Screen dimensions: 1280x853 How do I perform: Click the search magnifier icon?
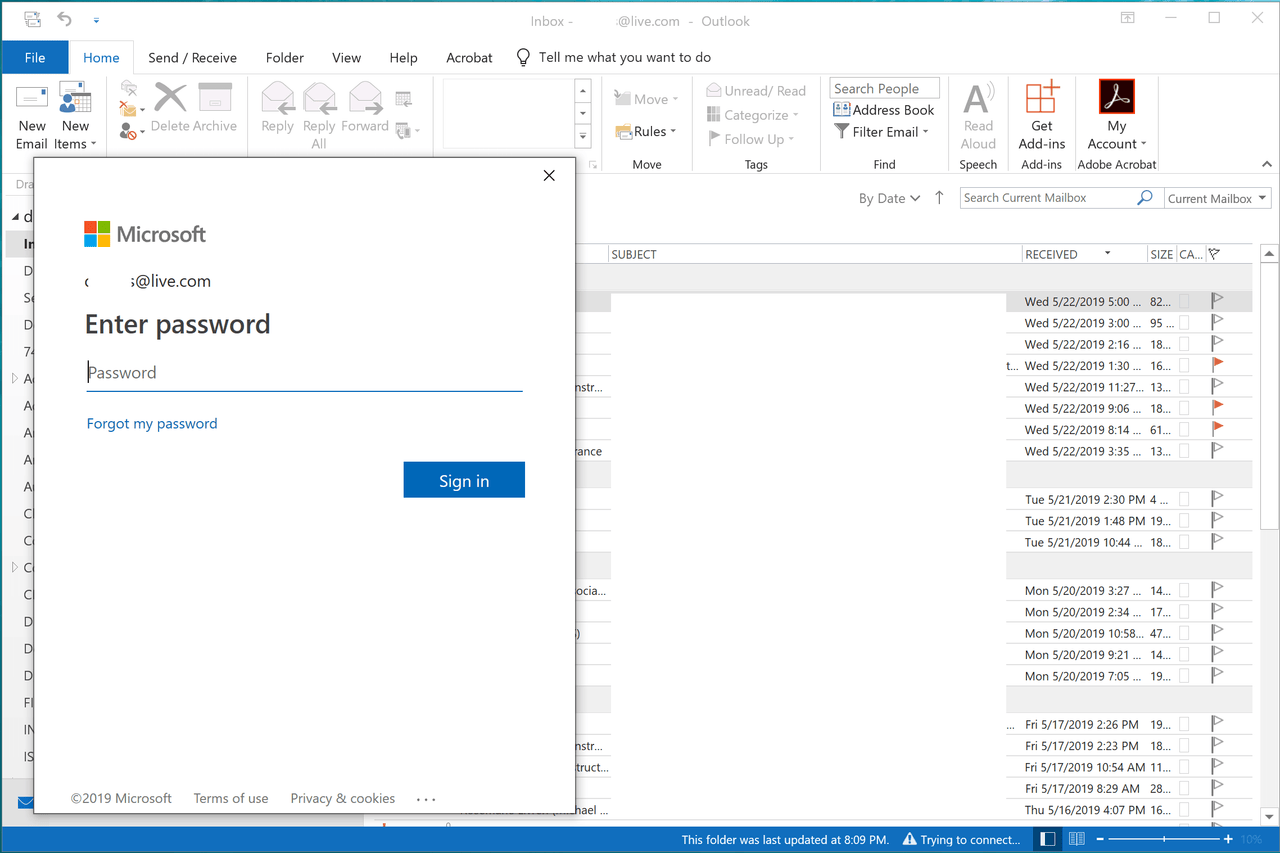coord(1145,198)
